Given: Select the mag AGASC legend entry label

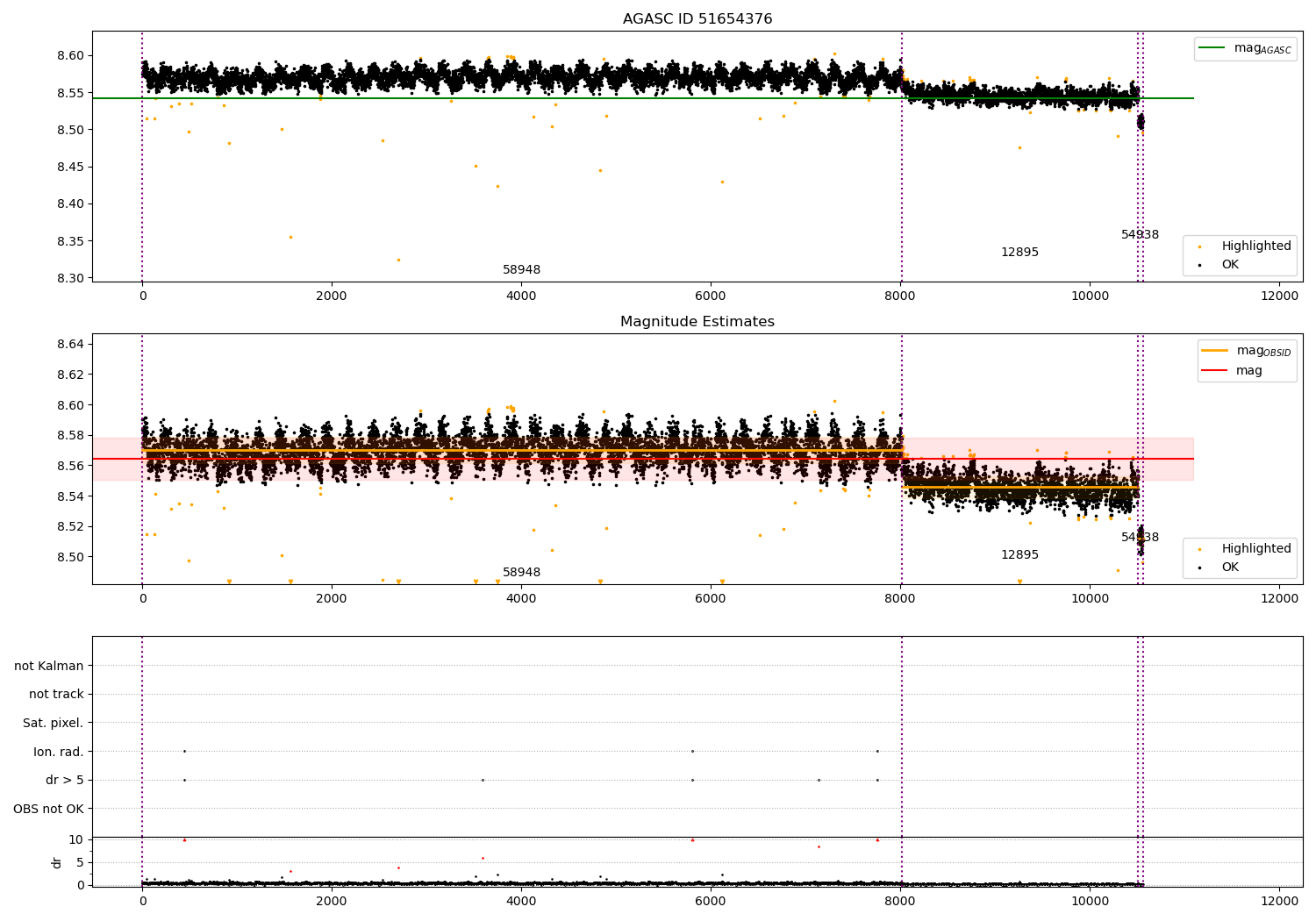Looking at the screenshot, I should [x=1262, y=49].
